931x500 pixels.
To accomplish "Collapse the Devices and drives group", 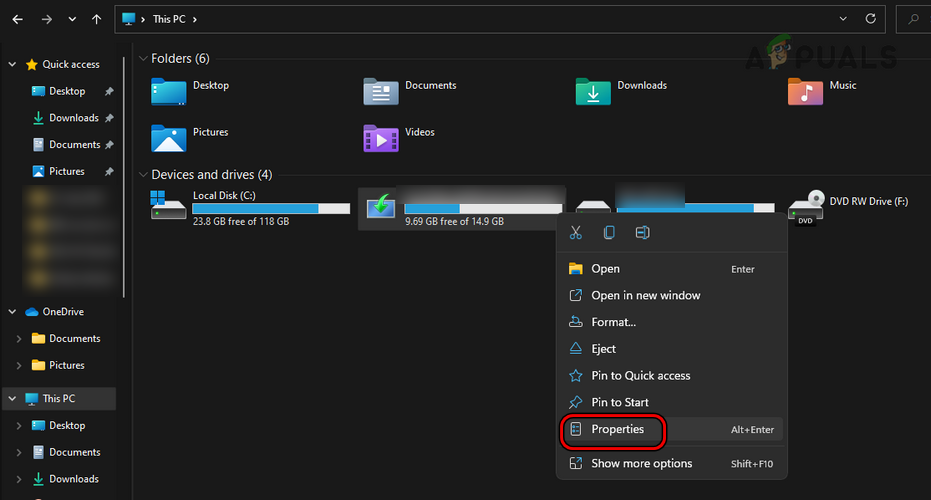I will [143, 175].
